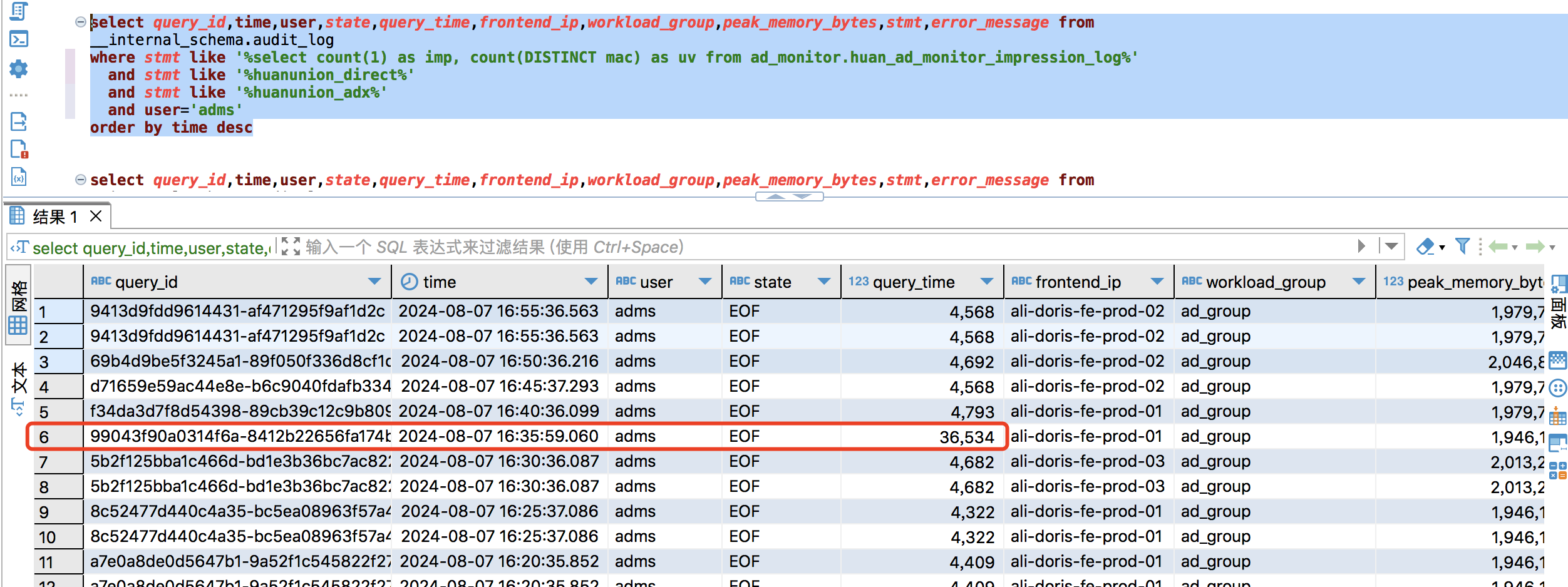The image size is (1568, 587).
Task: Open the forward history dropdown arrow
Action: coord(1552,247)
